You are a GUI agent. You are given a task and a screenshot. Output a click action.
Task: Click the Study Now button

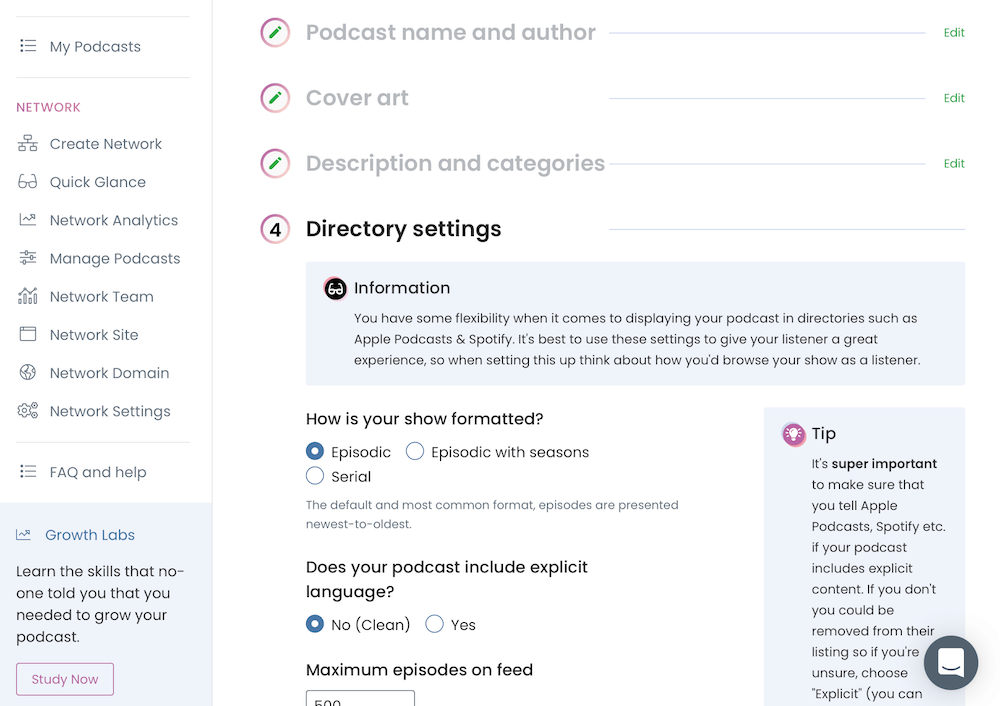(65, 679)
